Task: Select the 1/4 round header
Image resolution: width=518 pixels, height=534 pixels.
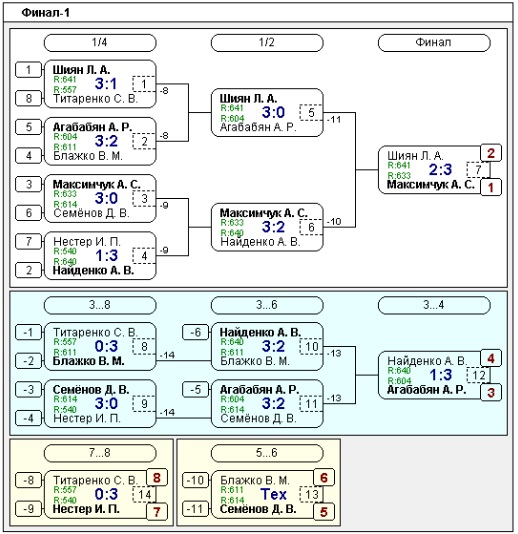Action: click(x=100, y=43)
